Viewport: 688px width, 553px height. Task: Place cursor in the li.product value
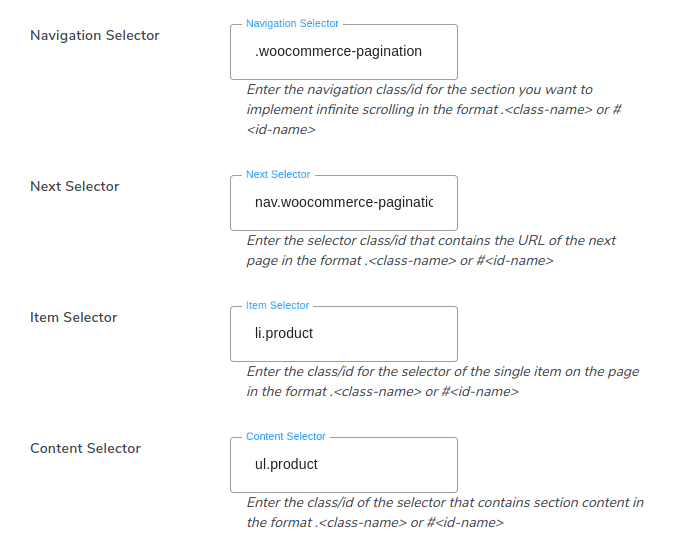[284, 333]
